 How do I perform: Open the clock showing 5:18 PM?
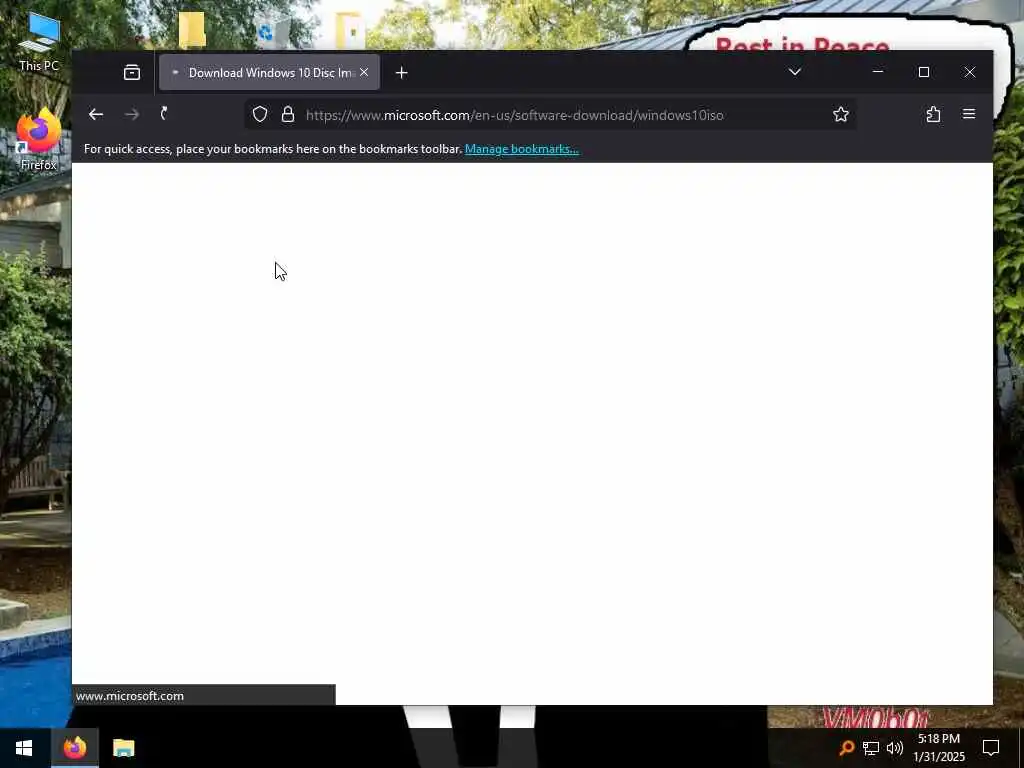tap(938, 748)
